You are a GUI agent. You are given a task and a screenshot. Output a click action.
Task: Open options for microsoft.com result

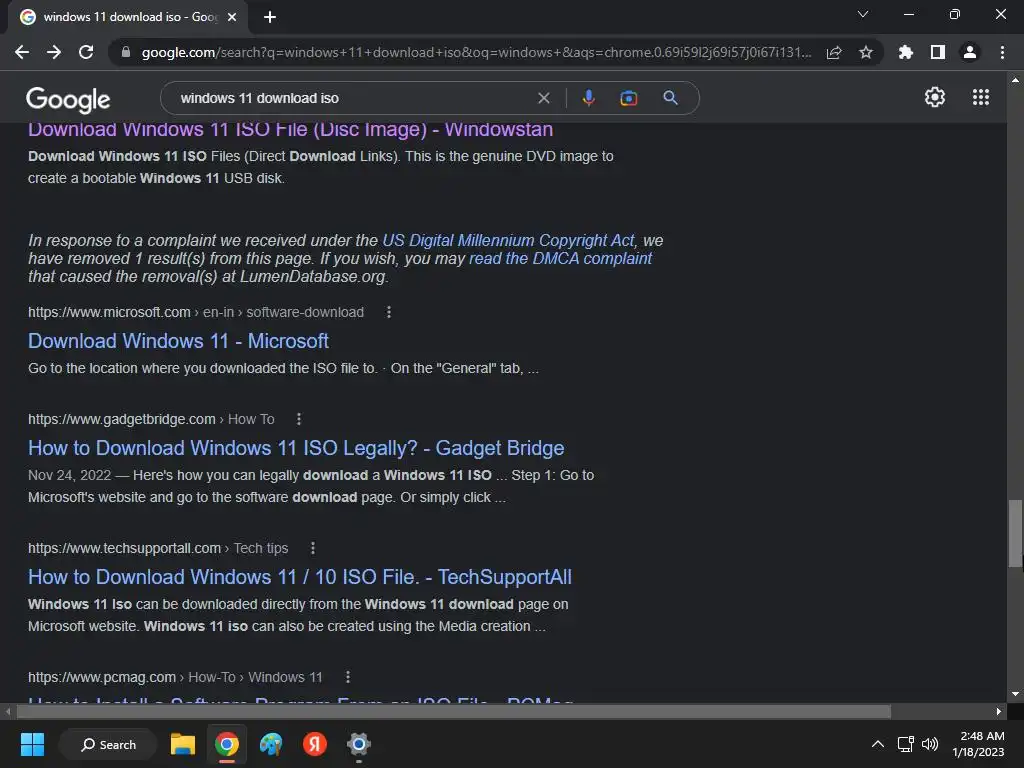(389, 312)
